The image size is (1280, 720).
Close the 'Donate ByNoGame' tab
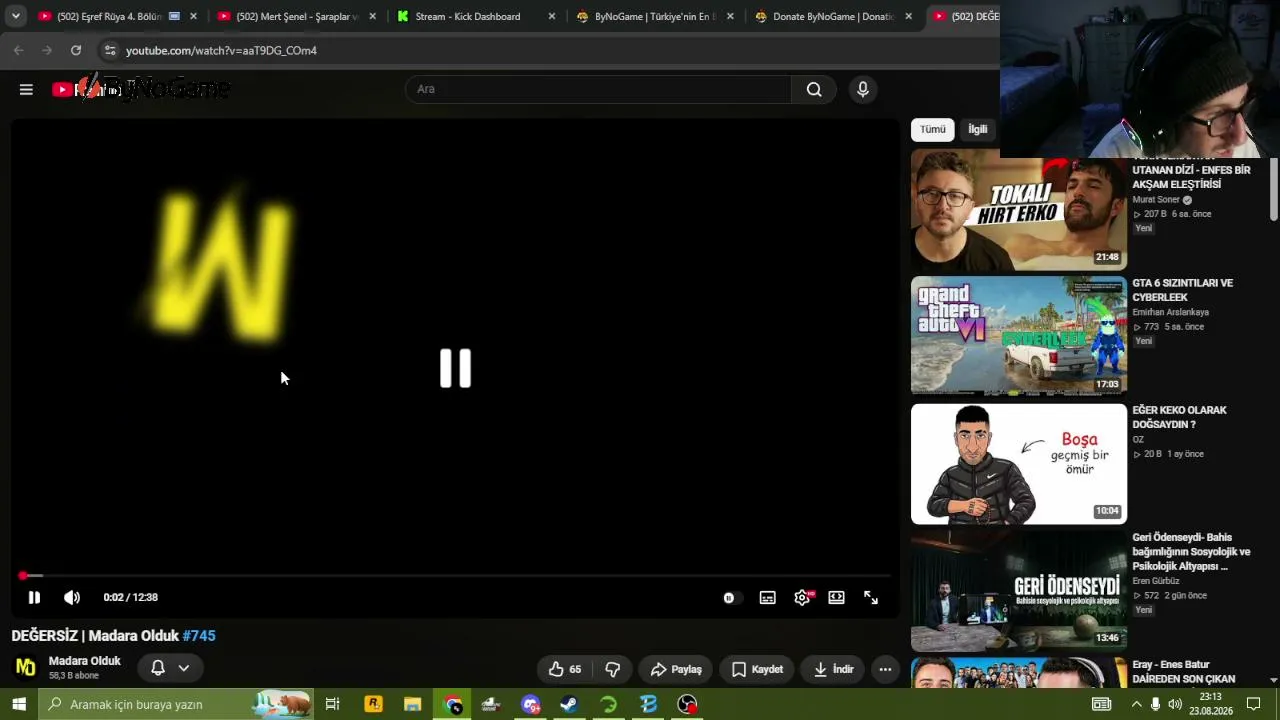(909, 16)
